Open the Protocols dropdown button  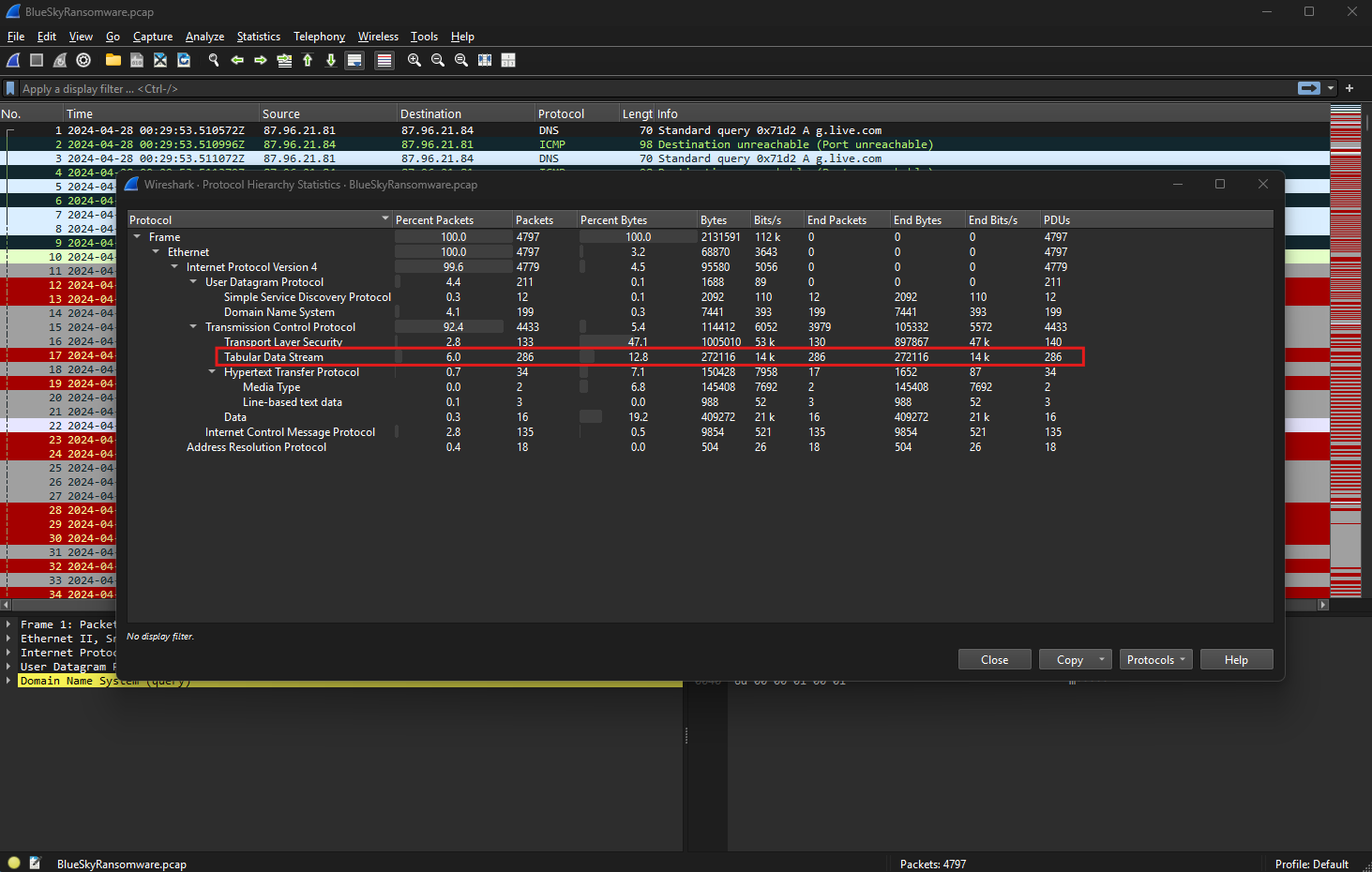coord(1155,660)
